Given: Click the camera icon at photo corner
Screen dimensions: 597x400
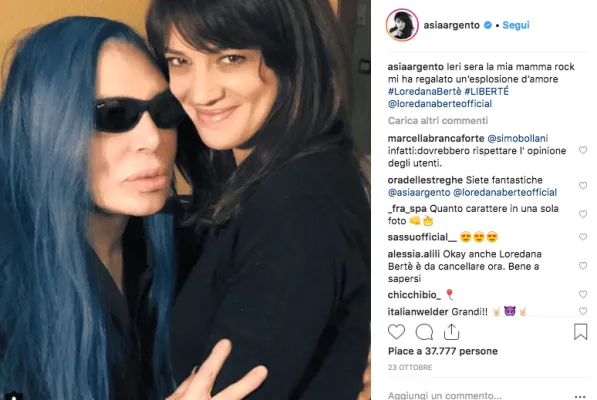Looking at the screenshot, I should click(14, 396).
